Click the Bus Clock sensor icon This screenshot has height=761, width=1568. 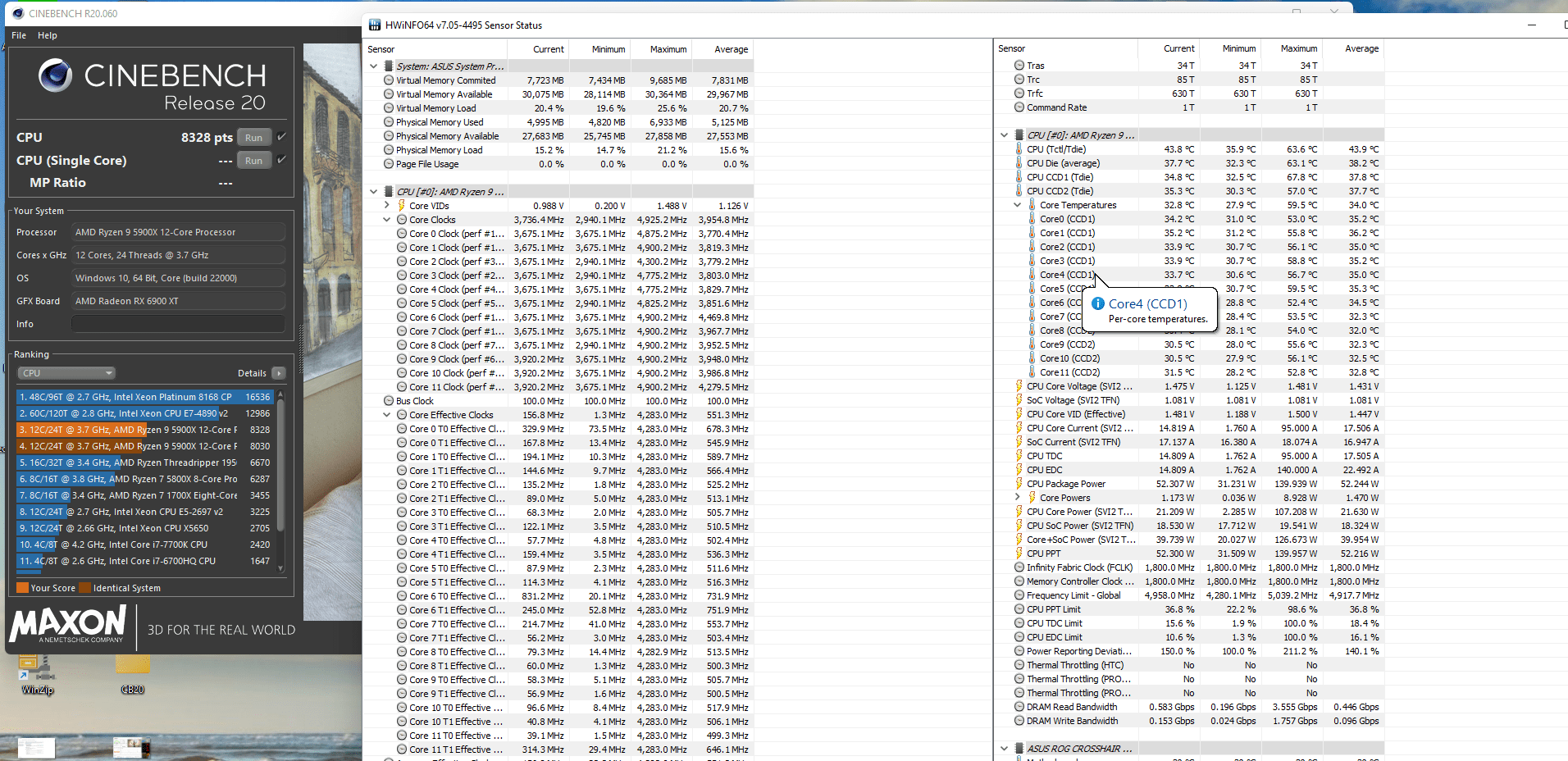pyautogui.click(x=389, y=401)
